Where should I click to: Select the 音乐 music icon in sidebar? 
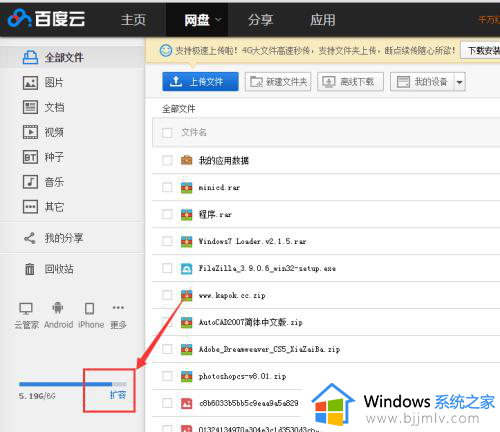point(30,182)
